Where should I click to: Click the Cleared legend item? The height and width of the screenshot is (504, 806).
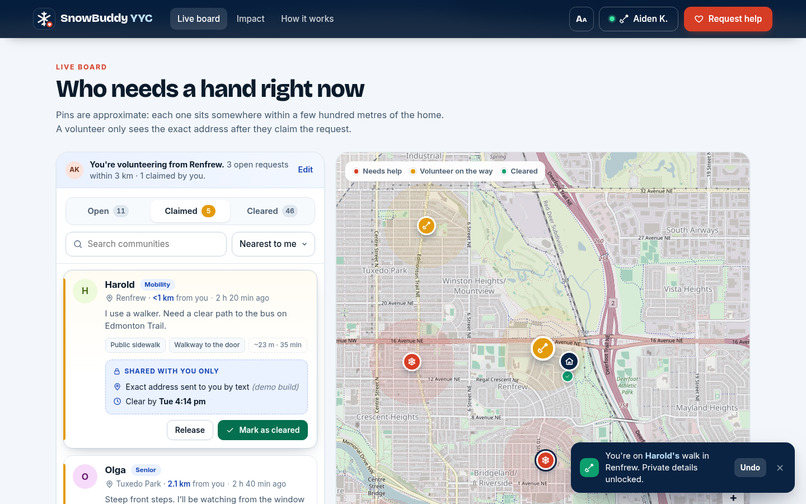coord(519,171)
